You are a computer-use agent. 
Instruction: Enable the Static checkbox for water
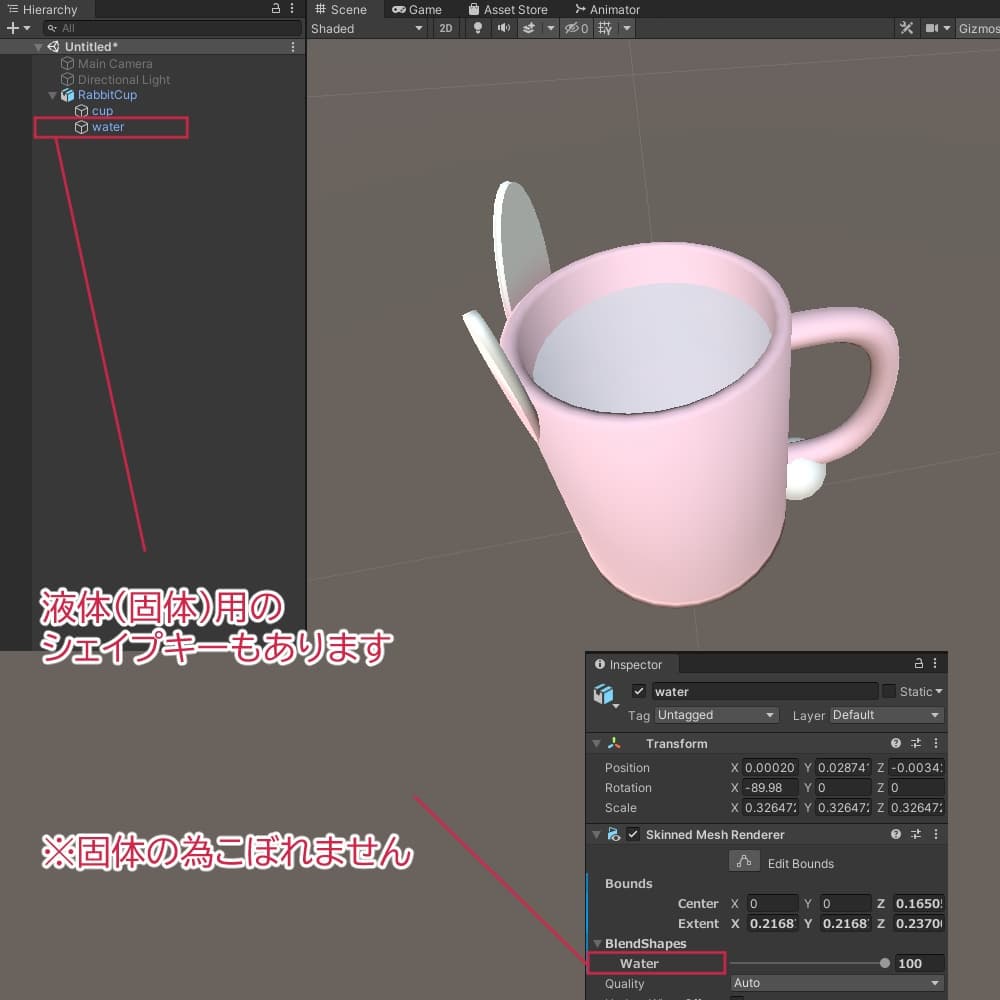click(x=888, y=692)
